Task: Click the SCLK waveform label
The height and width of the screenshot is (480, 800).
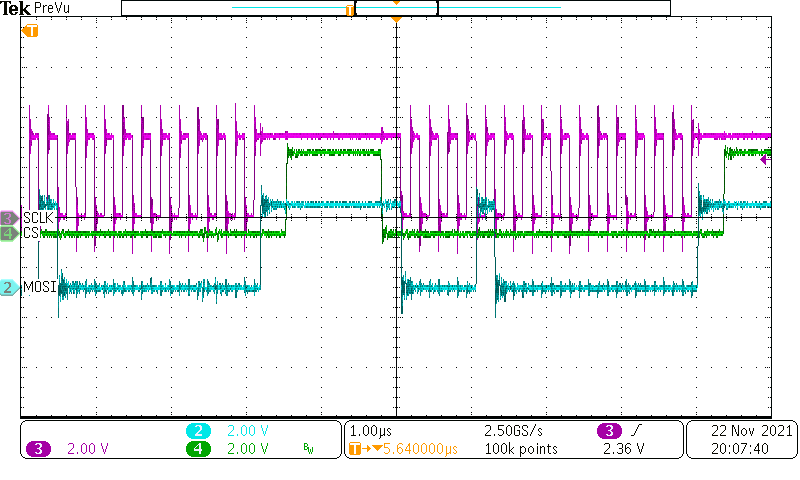Action: (x=38, y=218)
